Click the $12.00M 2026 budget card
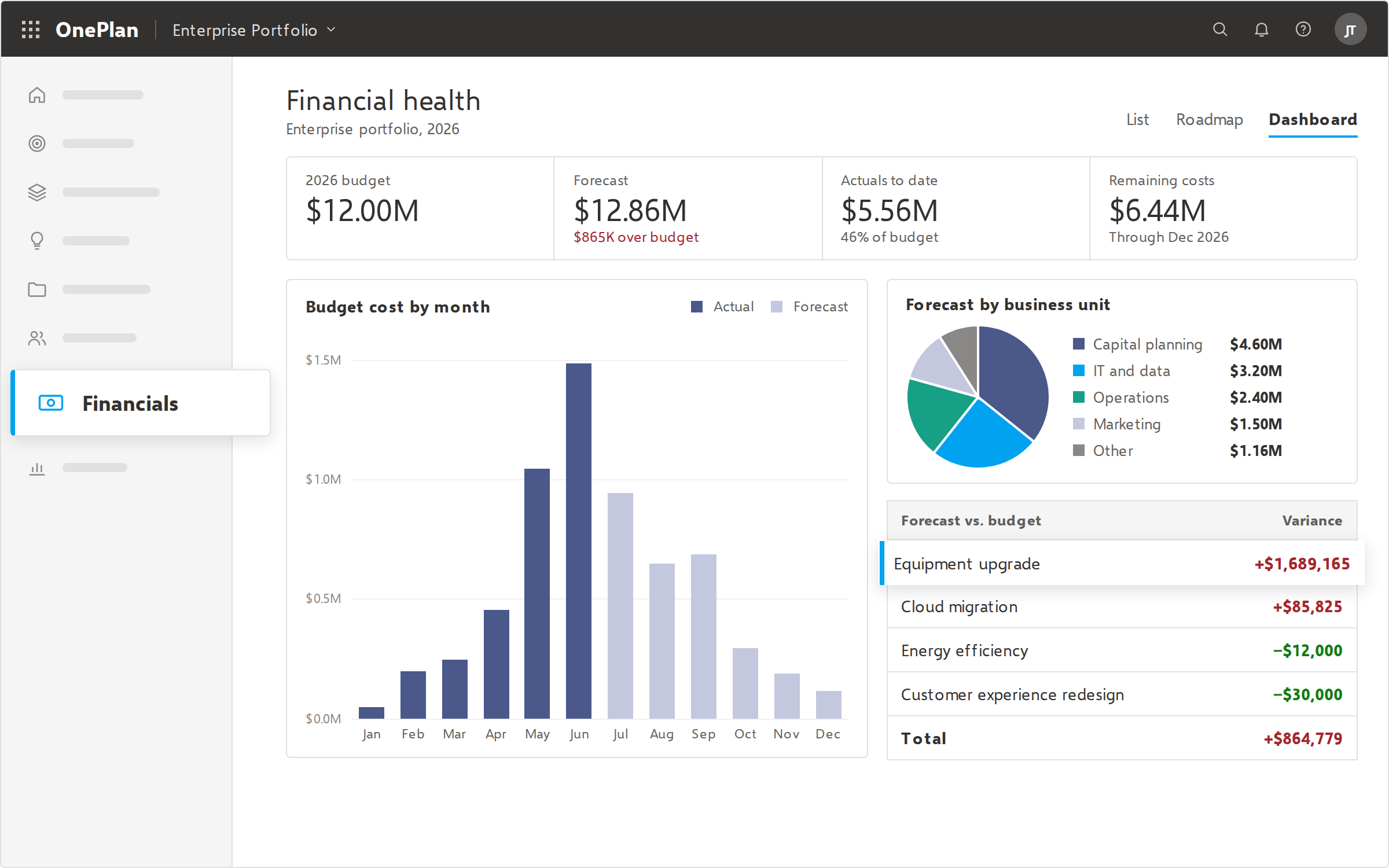1389x868 pixels. click(x=420, y=208)
